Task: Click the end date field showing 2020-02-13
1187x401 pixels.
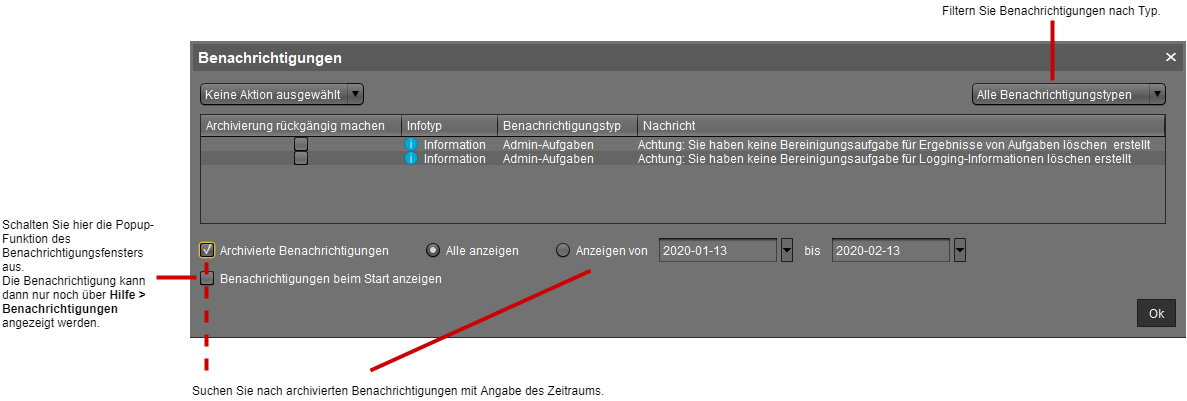Action: [891, 251]
